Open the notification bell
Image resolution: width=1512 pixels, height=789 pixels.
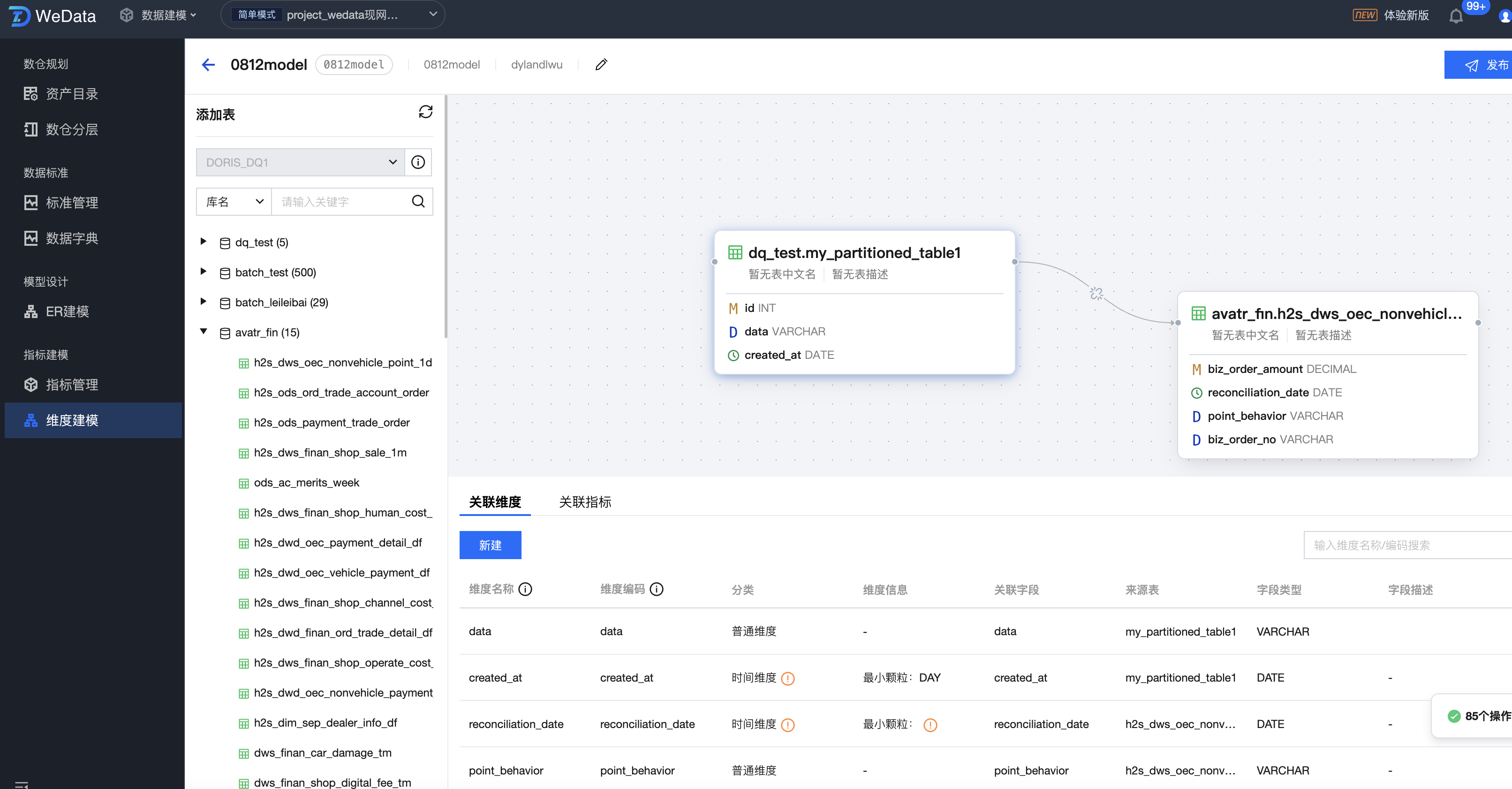[1456, 16]
